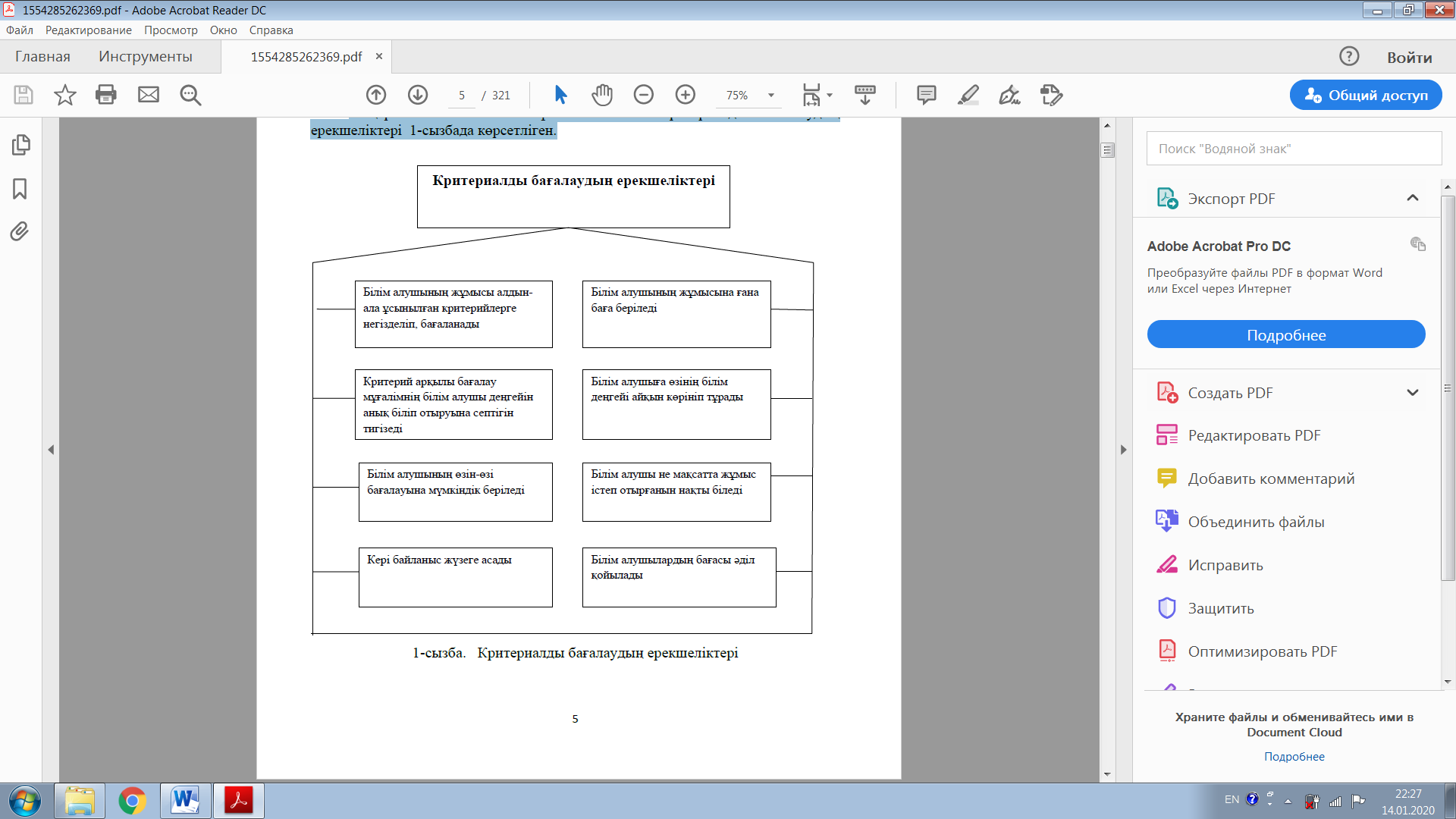
Task: Go to next page arrow
Action: pyautogui.click(x=418, y=95)
